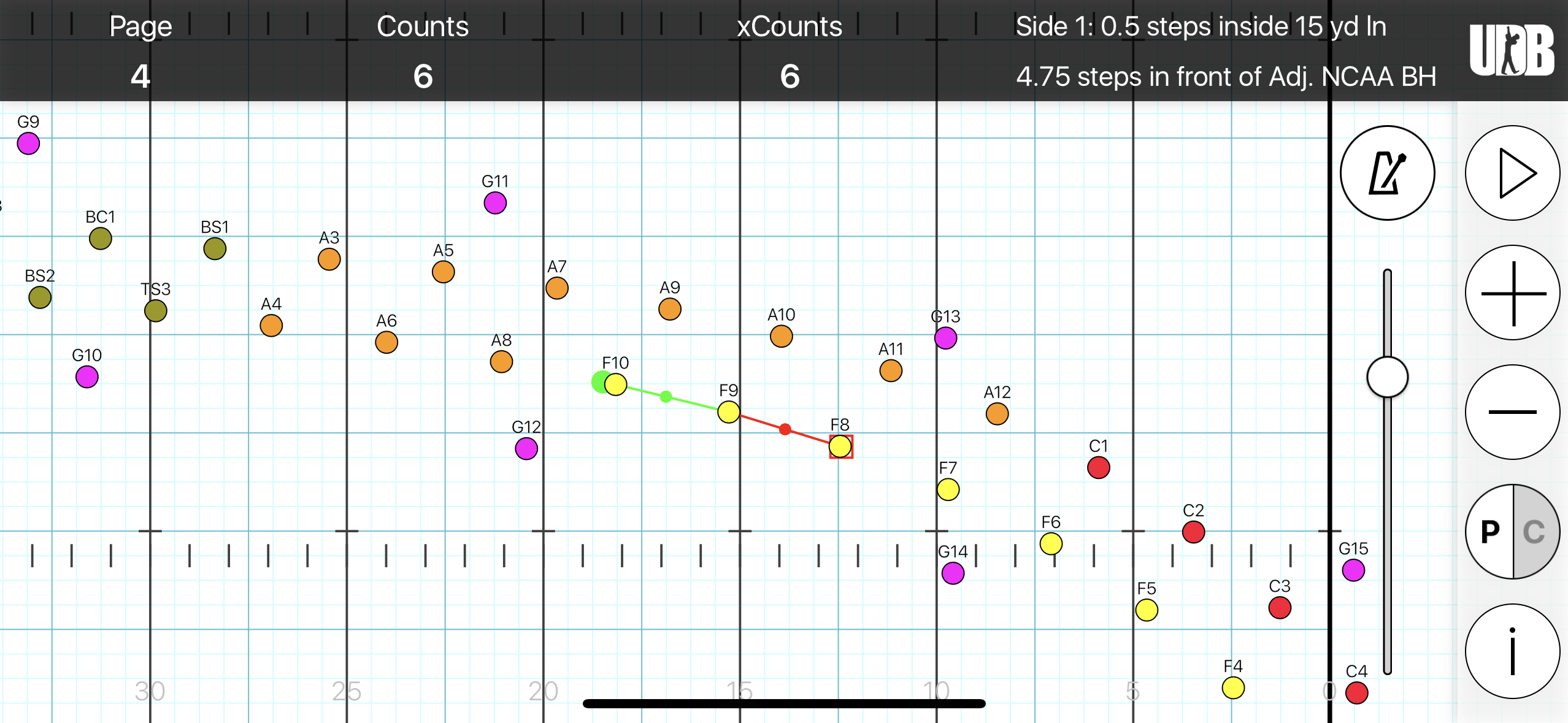Screen dimensions: 1568x723
Task: Tap the front-to-back coordinate text
Action: click(x=1226, y=77)
